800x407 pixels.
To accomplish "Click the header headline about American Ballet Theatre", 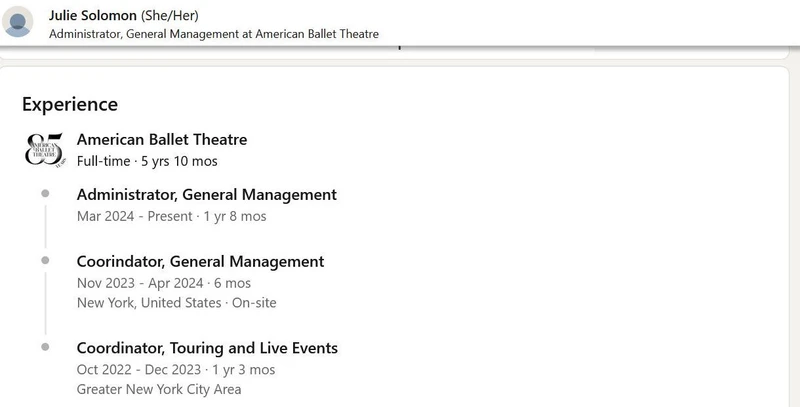I will (213, 34).
